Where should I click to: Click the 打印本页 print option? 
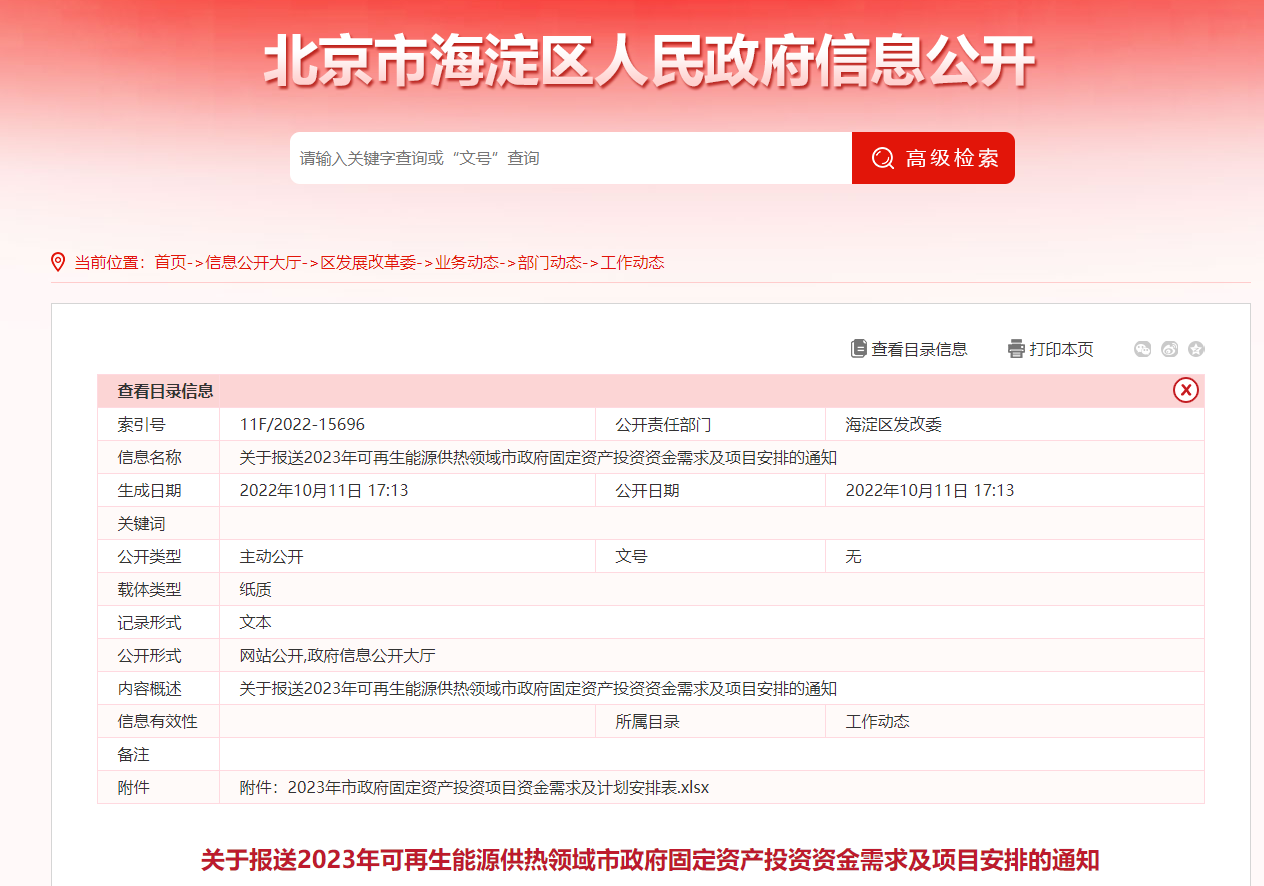point(1062,349)
